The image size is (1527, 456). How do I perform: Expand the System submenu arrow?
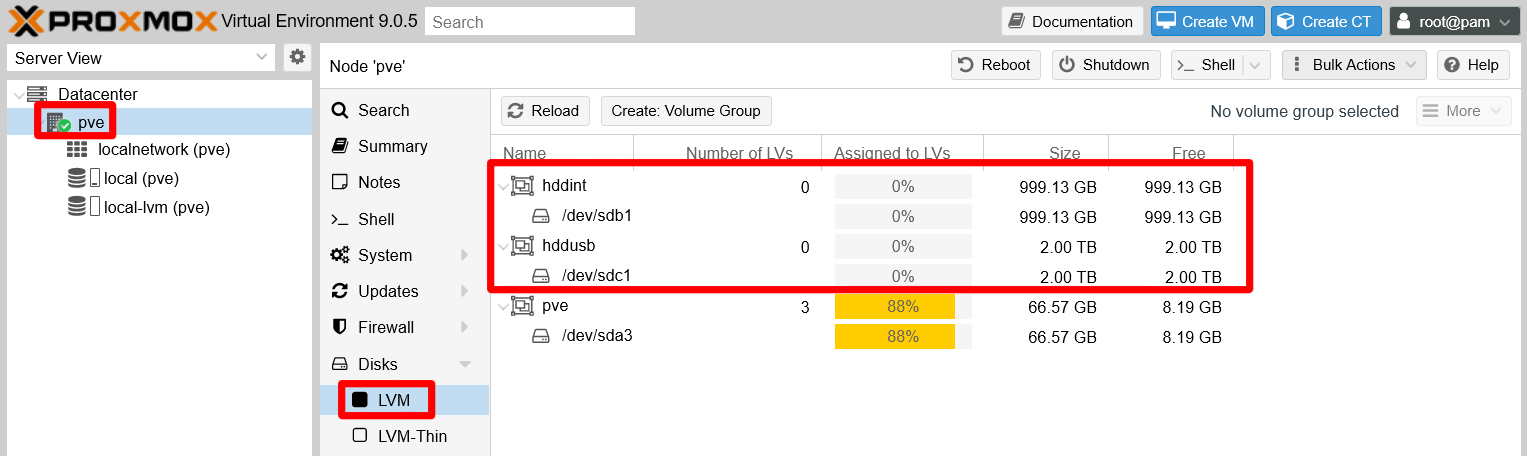point(464,255)
